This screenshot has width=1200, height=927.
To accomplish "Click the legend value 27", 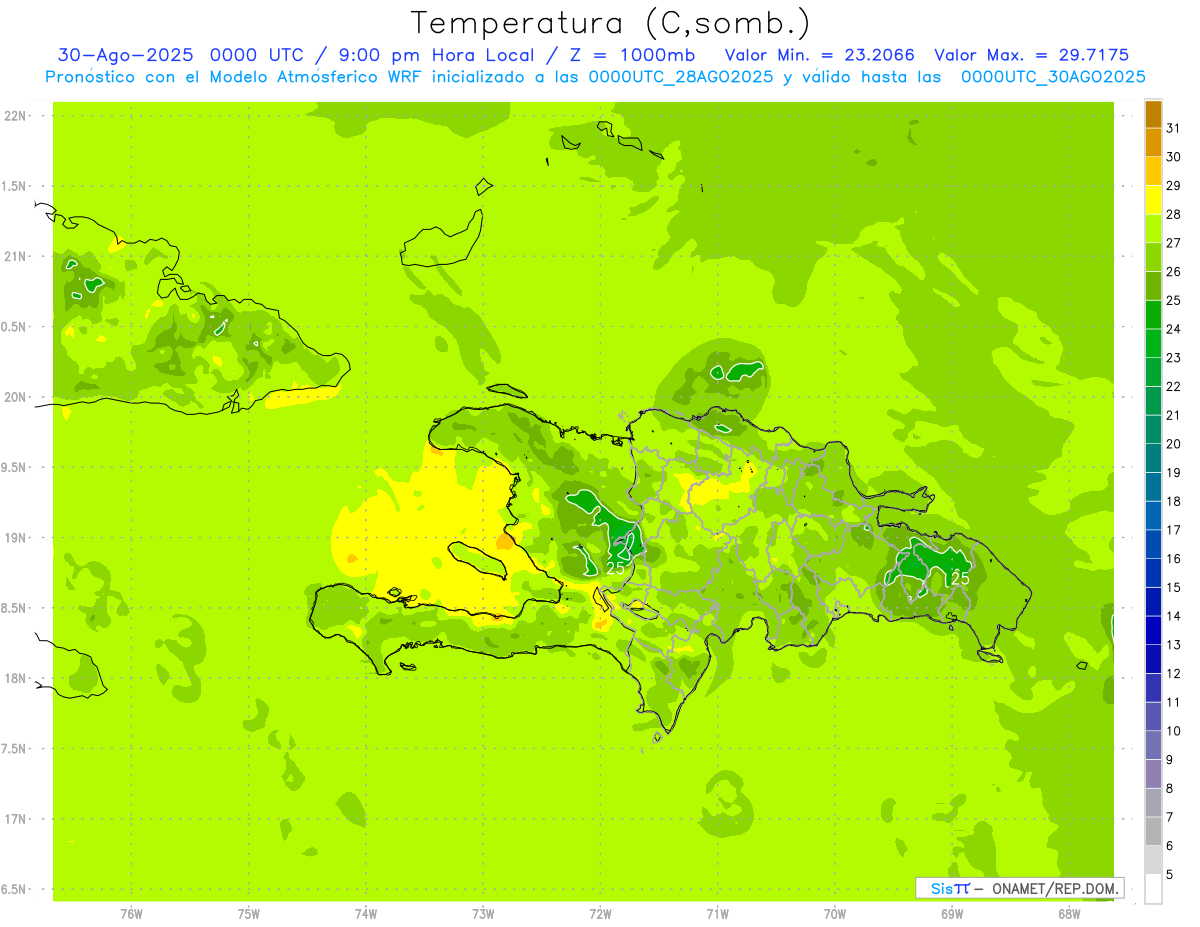I will pyautogui.click(x=1173, y=243).
